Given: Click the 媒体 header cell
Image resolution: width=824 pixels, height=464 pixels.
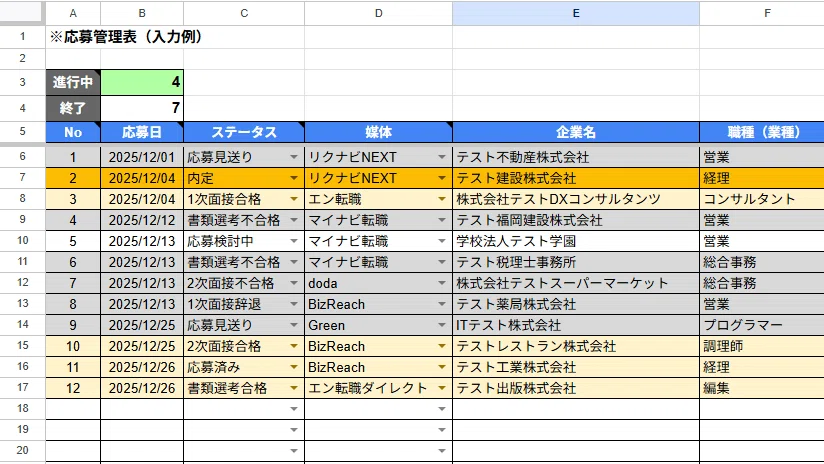Looking at the screenshot, I should click(x=378, y=132).
